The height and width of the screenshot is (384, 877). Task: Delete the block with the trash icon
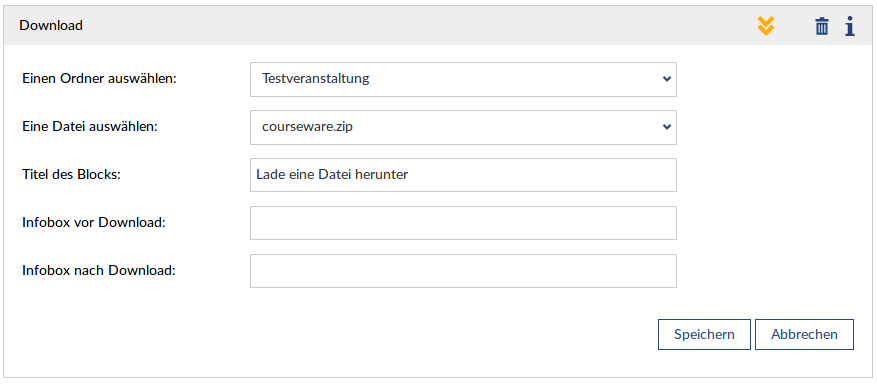[x=822, y=26]
